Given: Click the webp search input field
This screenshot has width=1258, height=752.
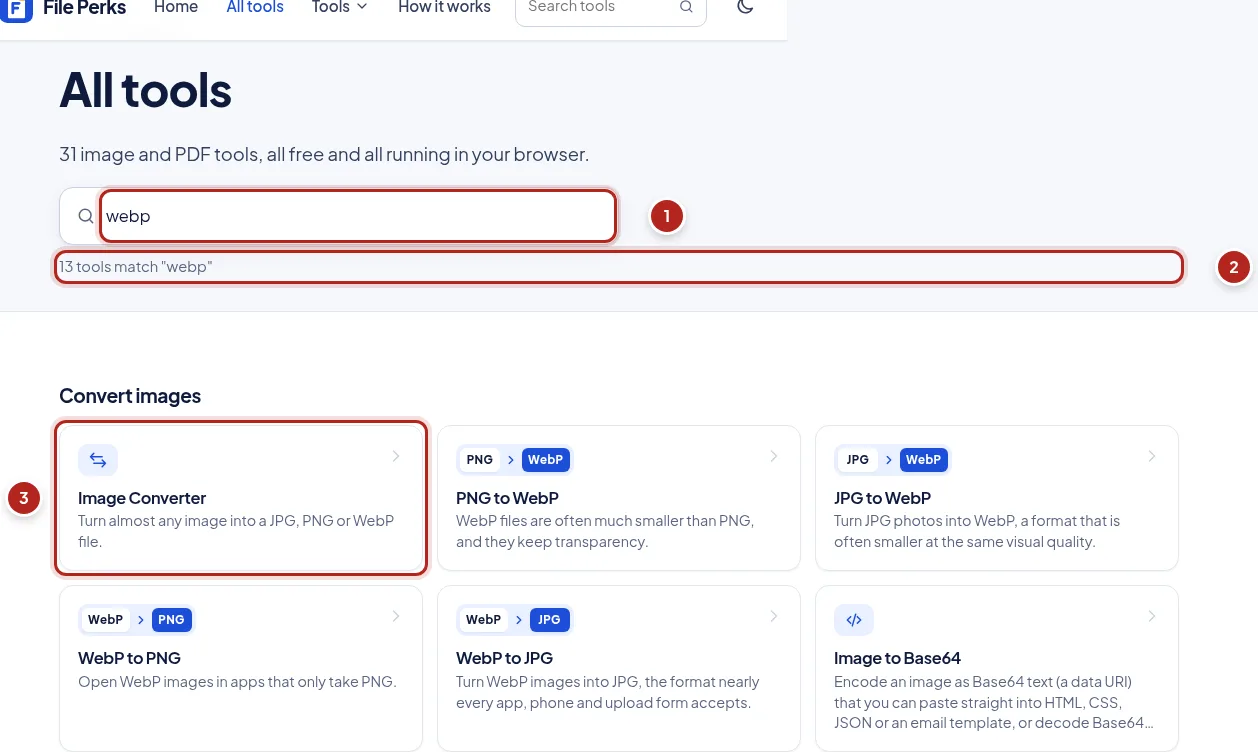Looking at the screenshot, I should (358, 216).
